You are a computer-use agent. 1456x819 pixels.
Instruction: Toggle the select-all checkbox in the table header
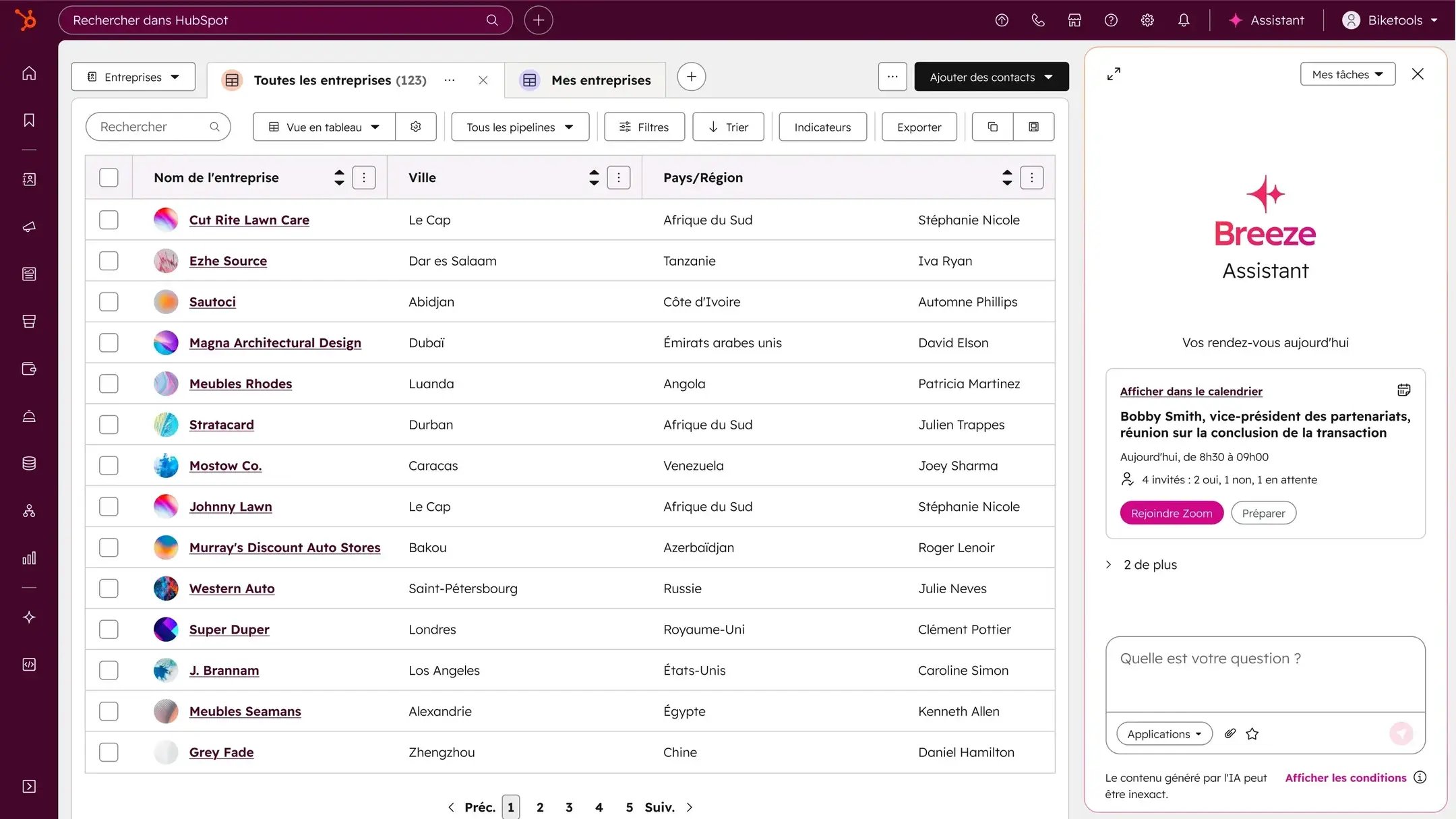tap(109, 177)
